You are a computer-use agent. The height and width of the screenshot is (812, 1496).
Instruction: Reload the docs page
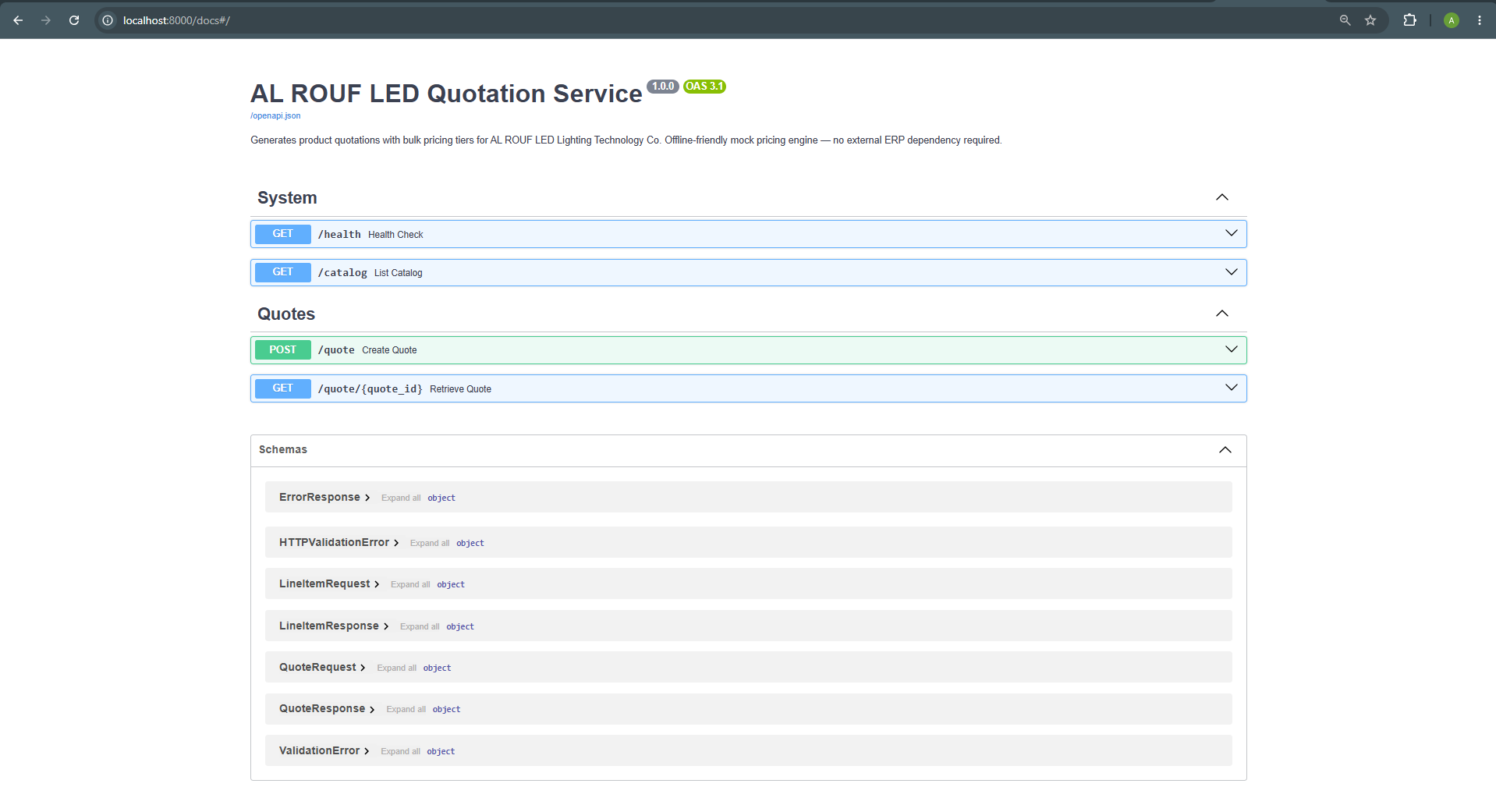click(x=74, y=20)
